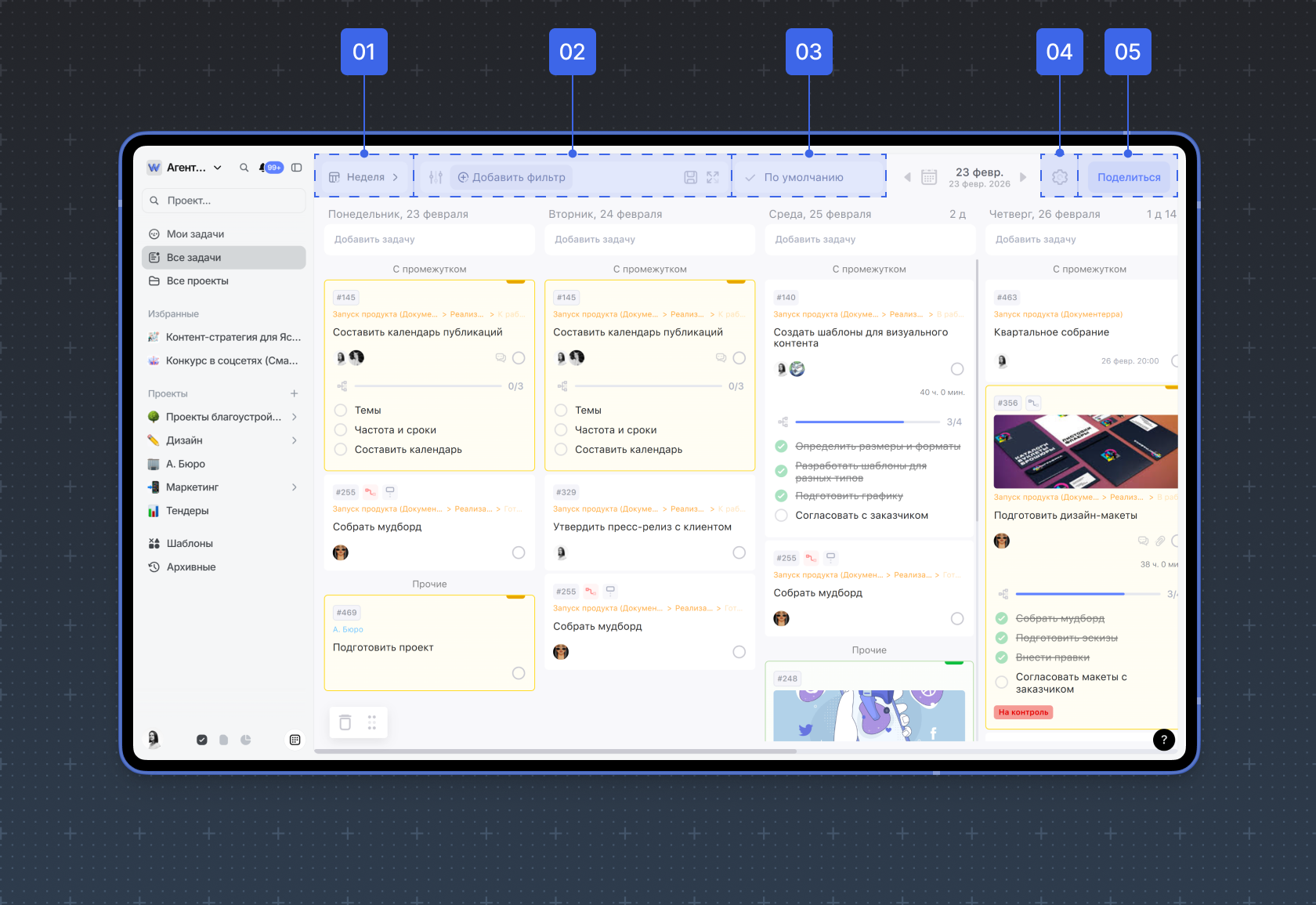Click the save filter floppy icon
The image size is (1316, 905).
point(690,177)
